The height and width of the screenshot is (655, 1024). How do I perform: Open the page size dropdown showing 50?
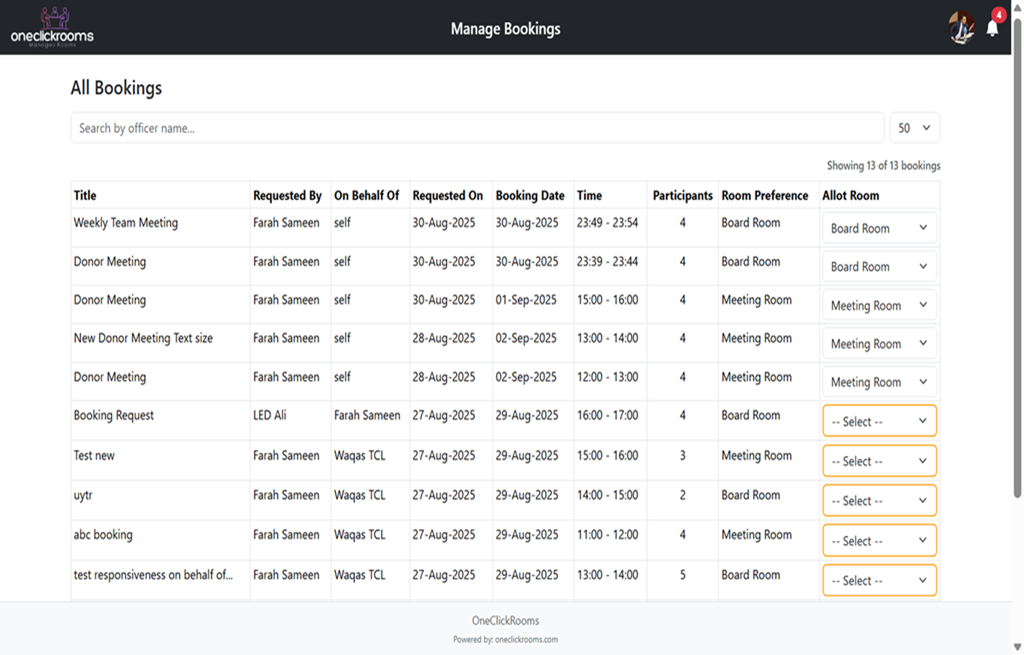914,127
